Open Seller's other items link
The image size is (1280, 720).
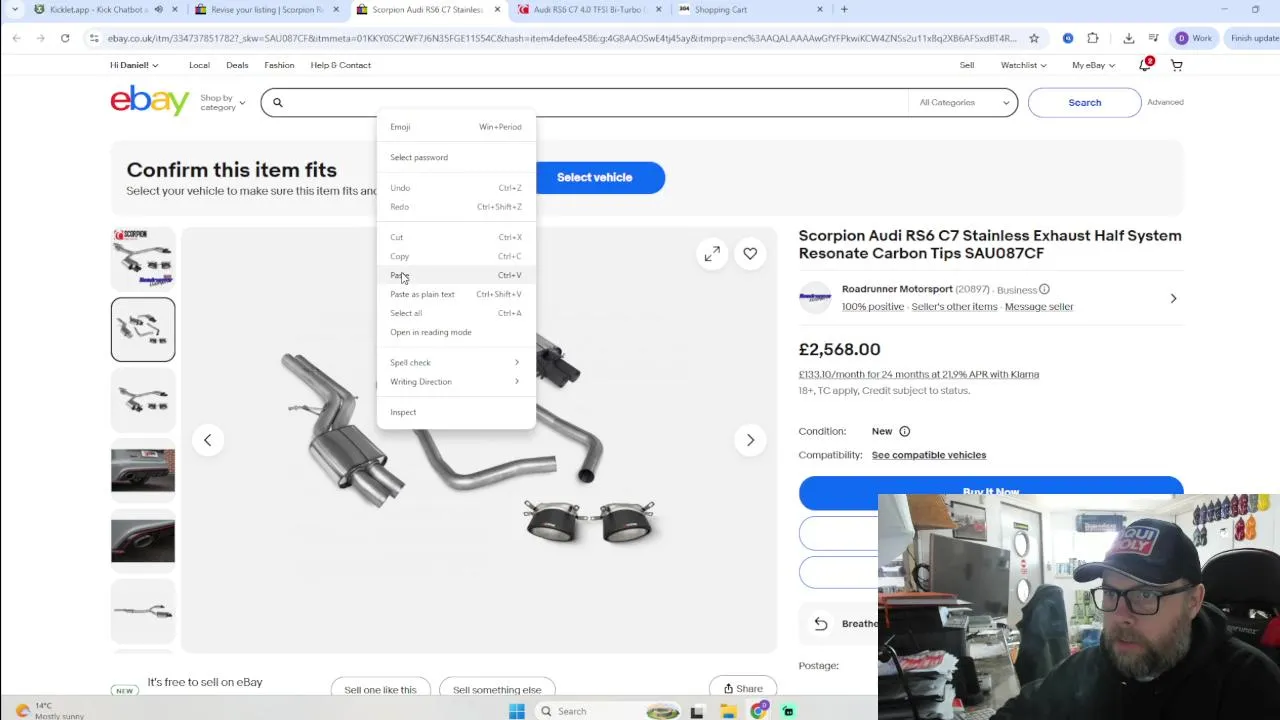[x=954, y=307]
